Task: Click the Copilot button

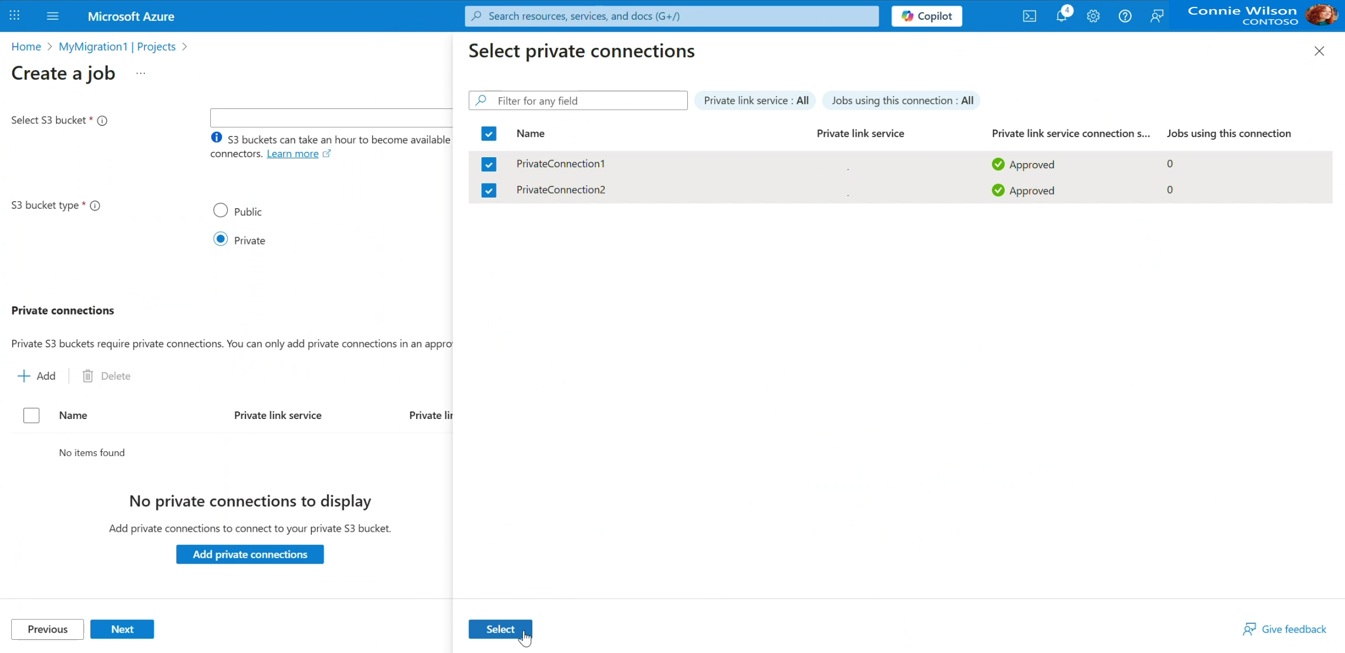Action: pos(927,16)
